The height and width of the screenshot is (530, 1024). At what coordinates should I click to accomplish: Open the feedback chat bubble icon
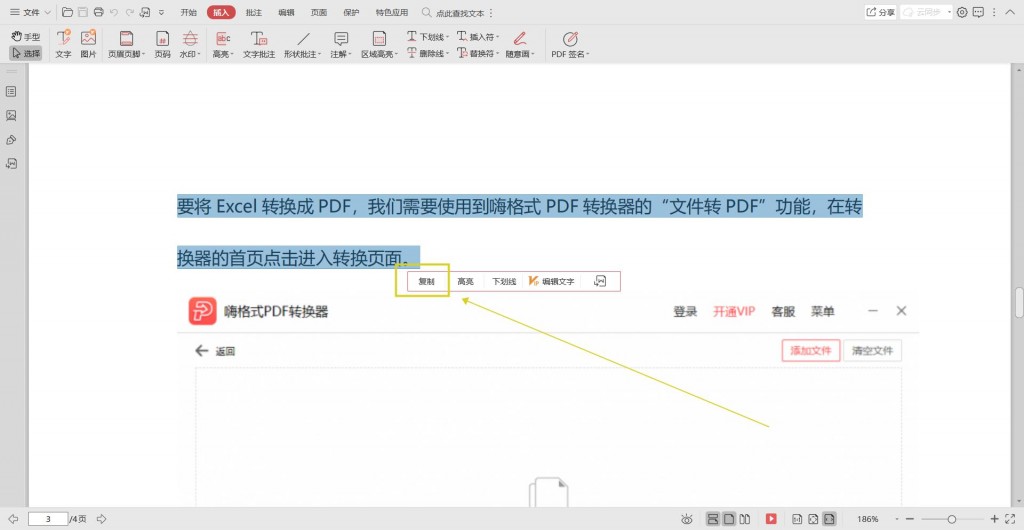coord(978,12)
